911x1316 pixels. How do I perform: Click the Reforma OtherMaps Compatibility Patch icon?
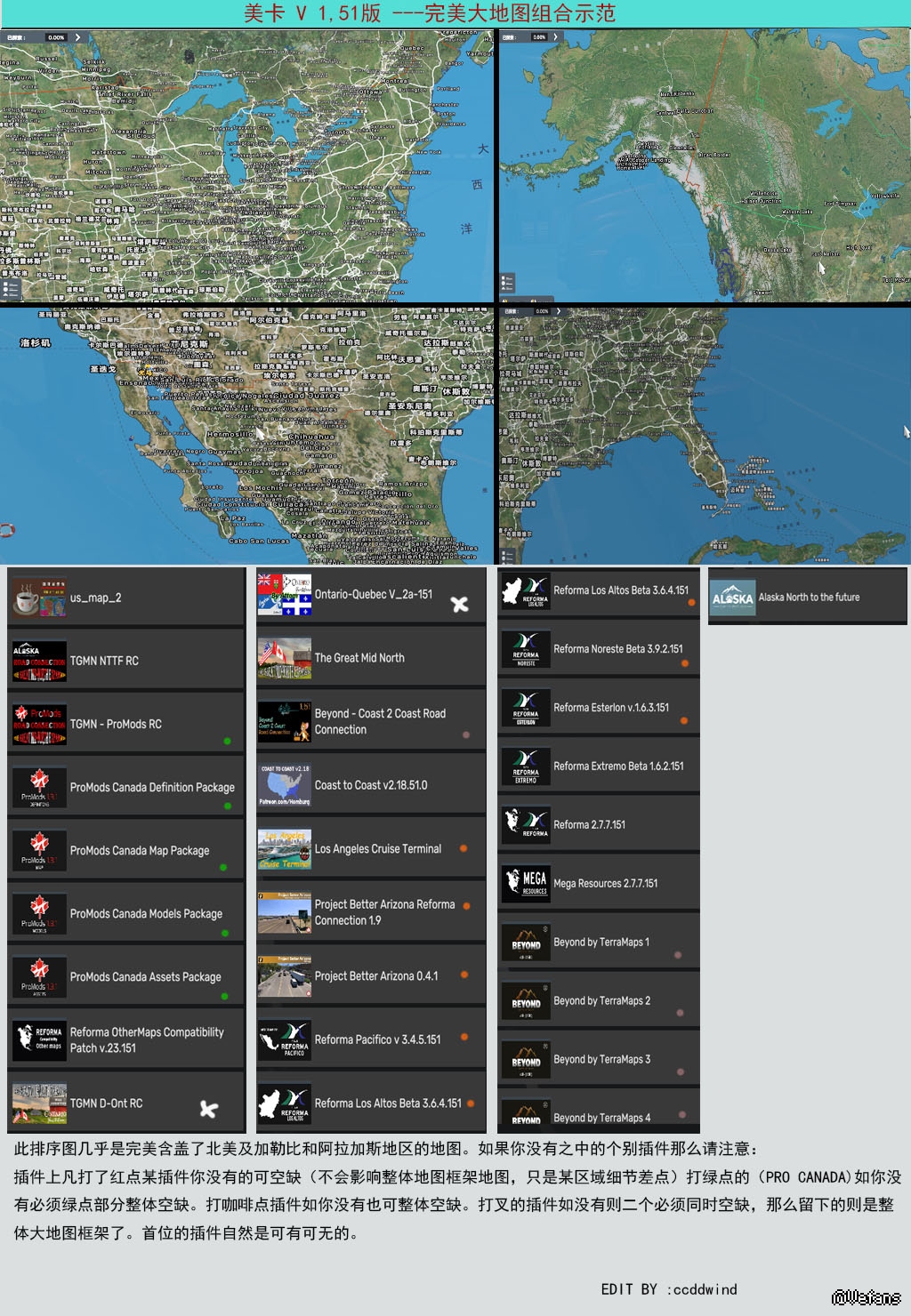[39, 1040]
